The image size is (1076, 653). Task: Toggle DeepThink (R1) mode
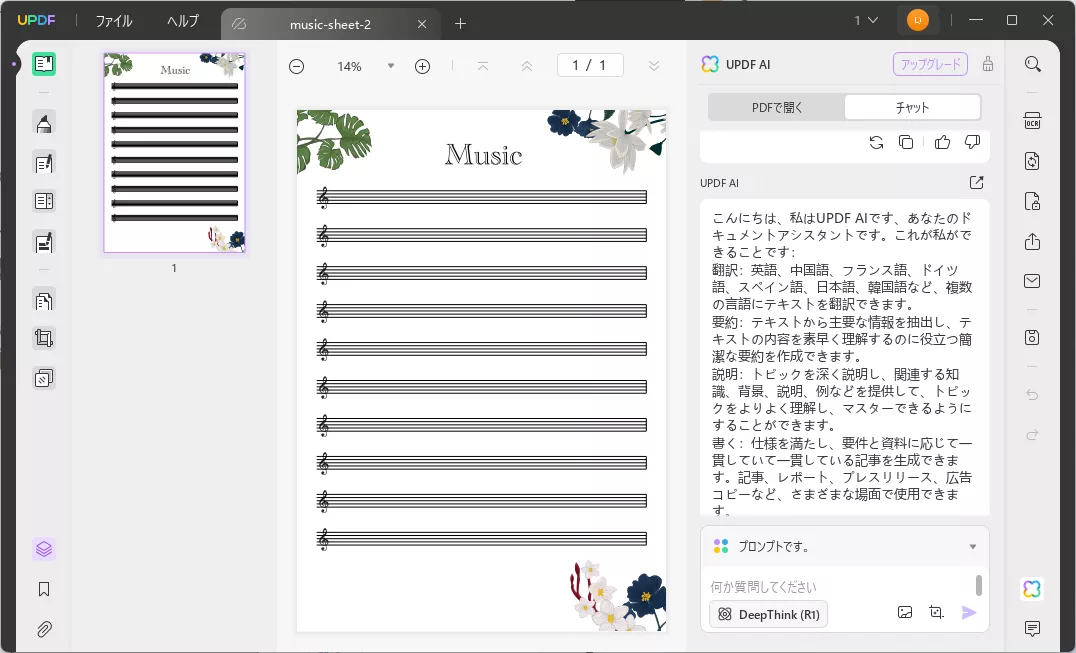coord(769,615)
